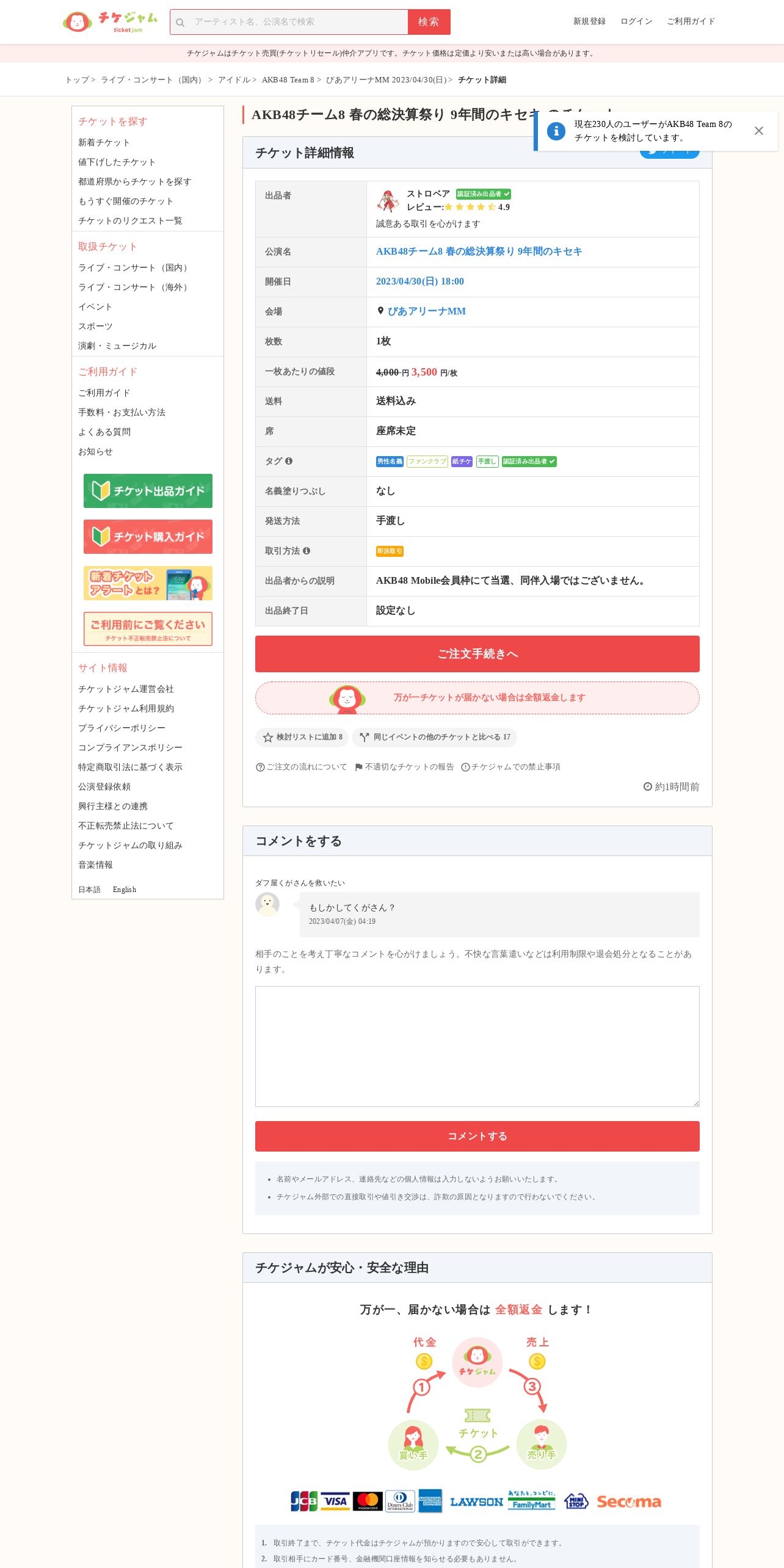Click the commenter avatar icon

click(267, 904)
